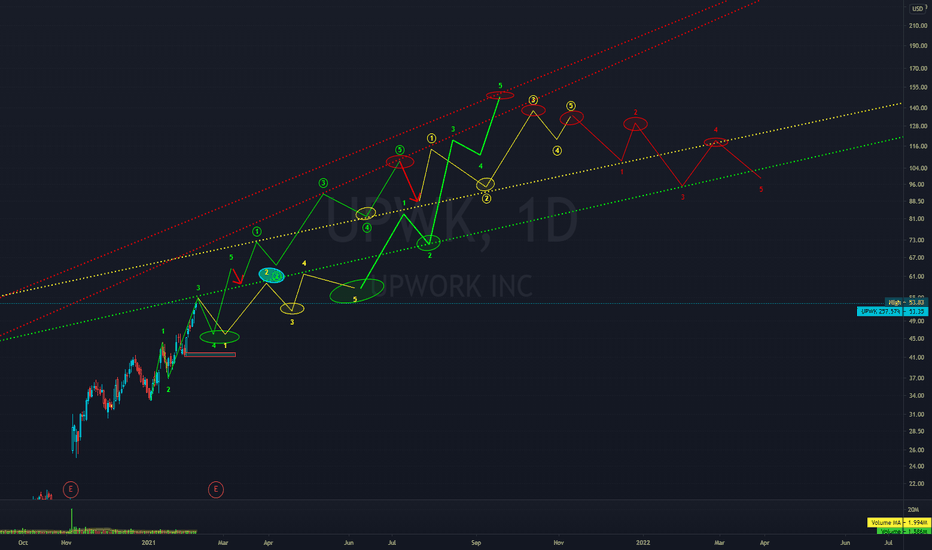Open the USD currency selector
This screenshot has height=550, width=932.
918,8
